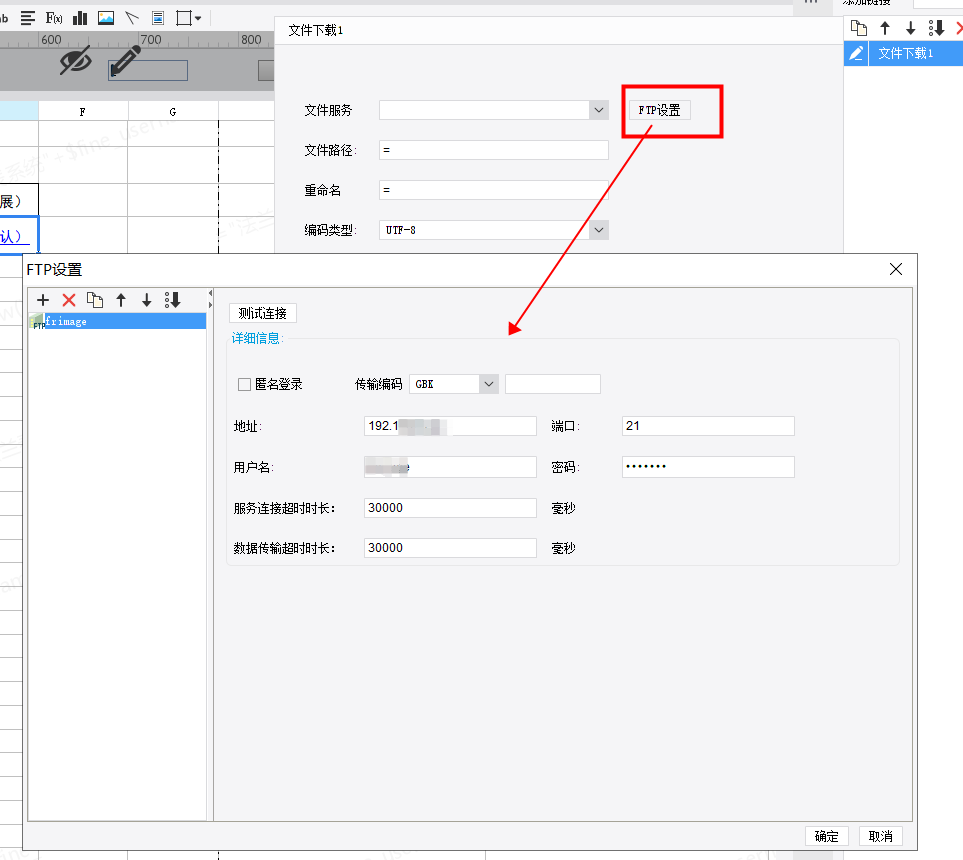Click the slash line toolbar icon
This screenshot has width=963, height=860.
(131, 18)
